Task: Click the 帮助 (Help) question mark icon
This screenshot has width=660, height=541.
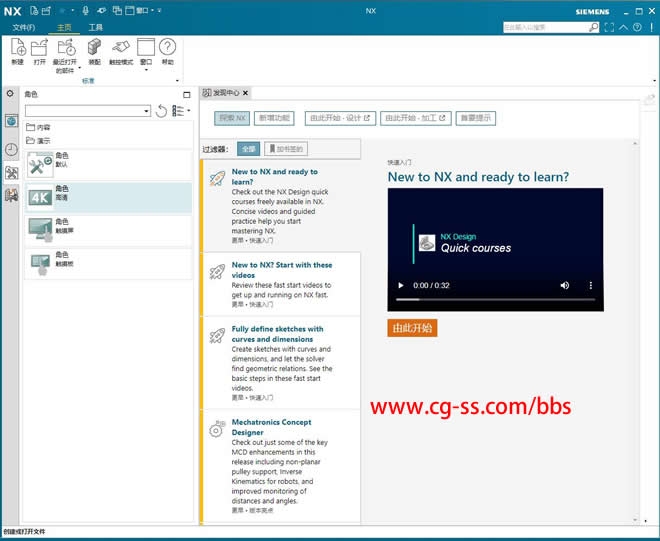Action: [167, 47]
